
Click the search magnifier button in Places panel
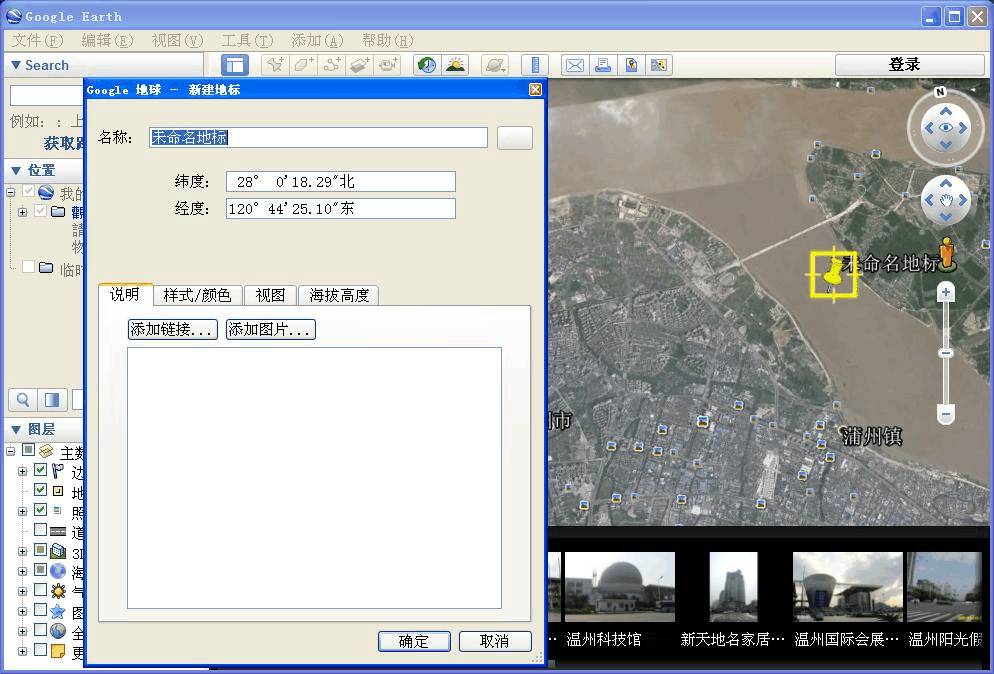(23, 399)
